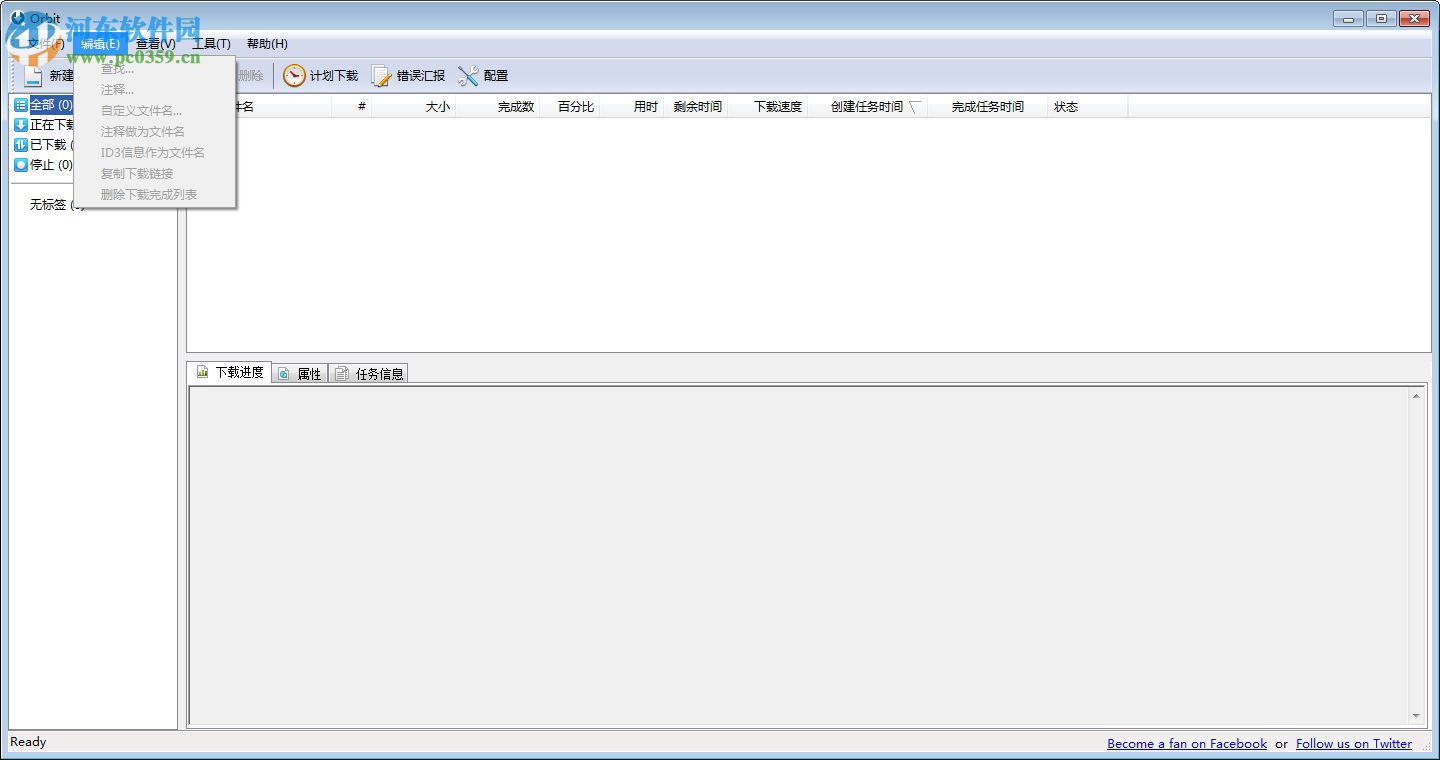Create a new download with the 新建 icon
The image size is (1440, 760).
coord(35,75)
